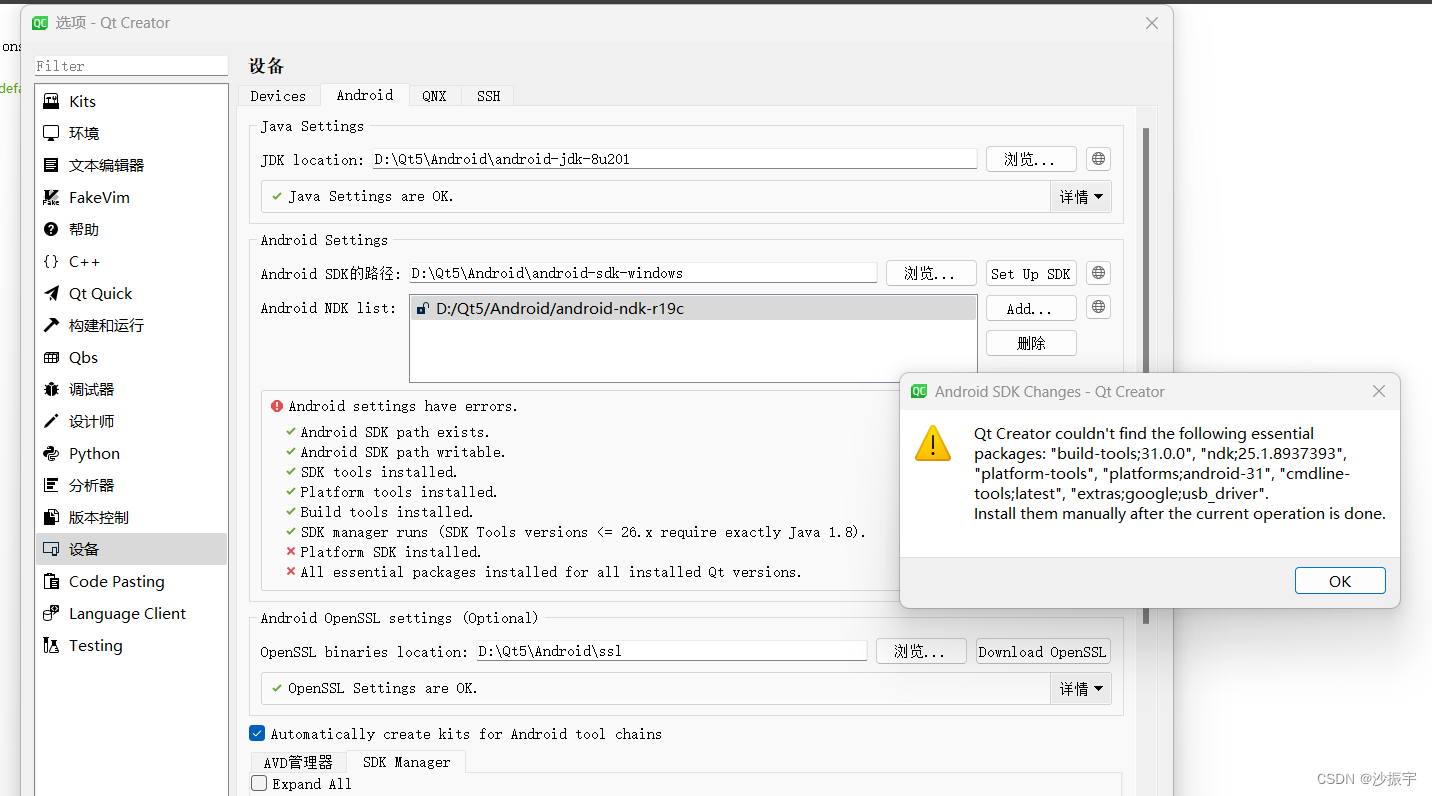Click 'Android SDK path exists.' line
The height and width of the screenshot is (796, 1432).
[395, 432]
